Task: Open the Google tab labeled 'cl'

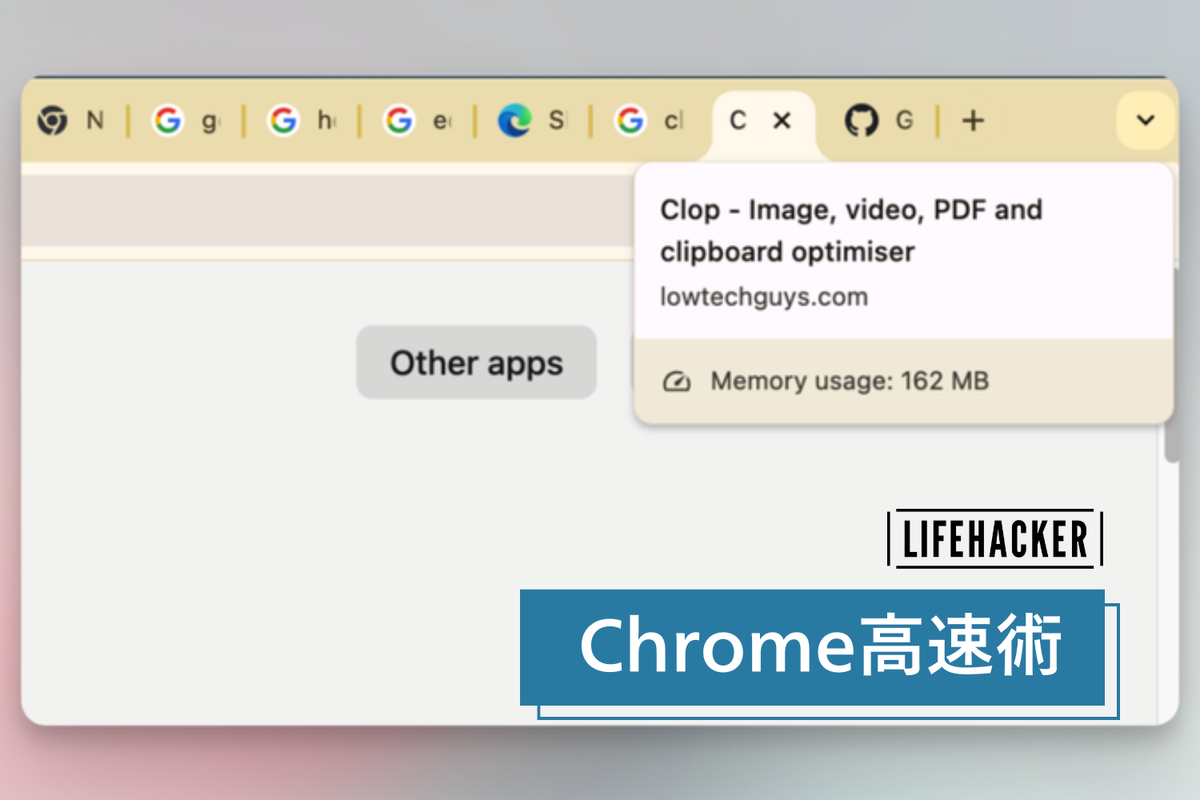Action: (649, 121)
